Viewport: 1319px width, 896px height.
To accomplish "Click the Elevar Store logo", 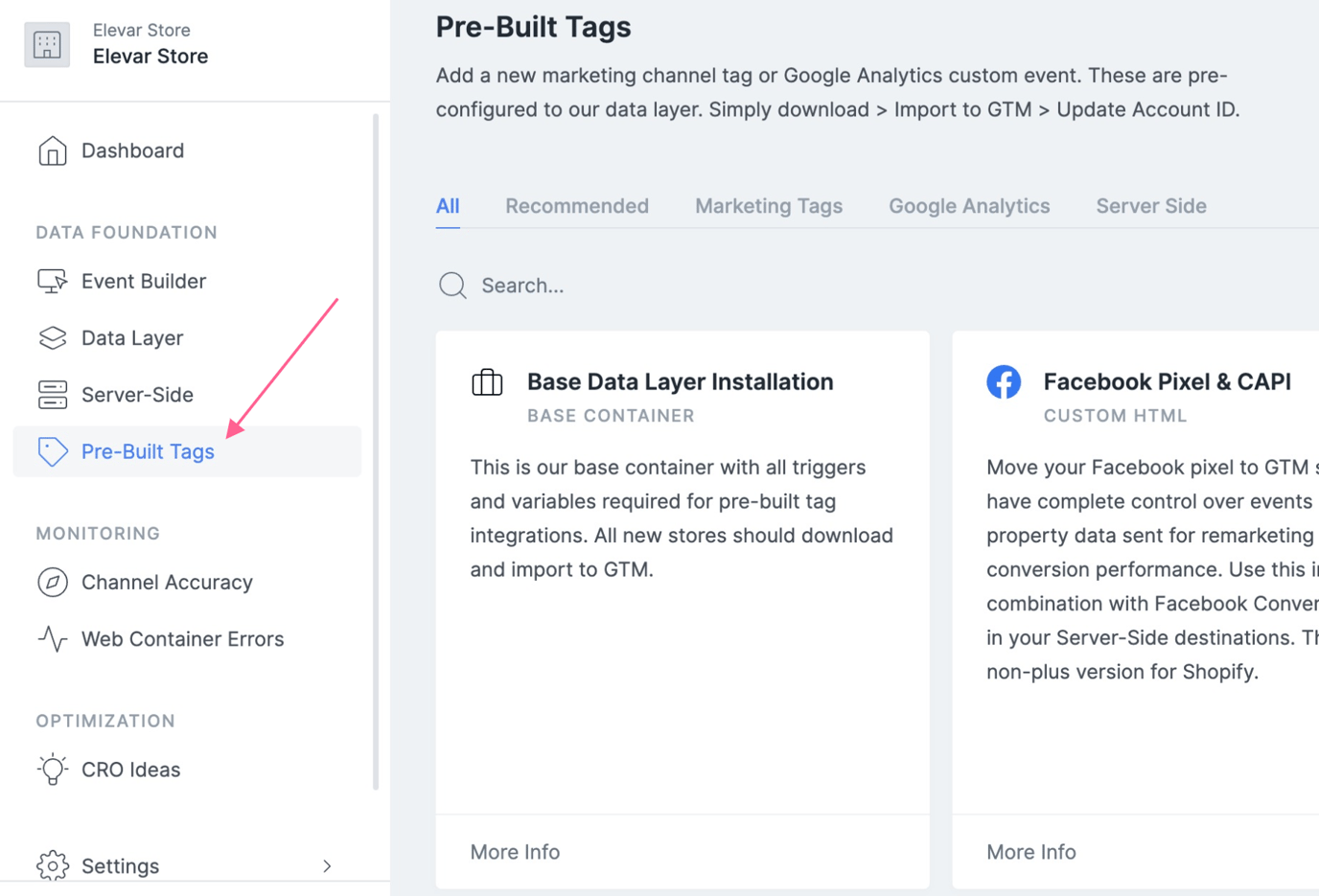I will click(47, 43).
